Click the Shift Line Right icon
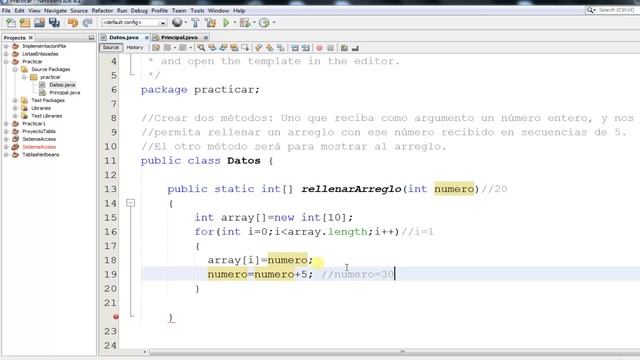The width and height of the screenshot is (640, 360). tap(306, 48)
